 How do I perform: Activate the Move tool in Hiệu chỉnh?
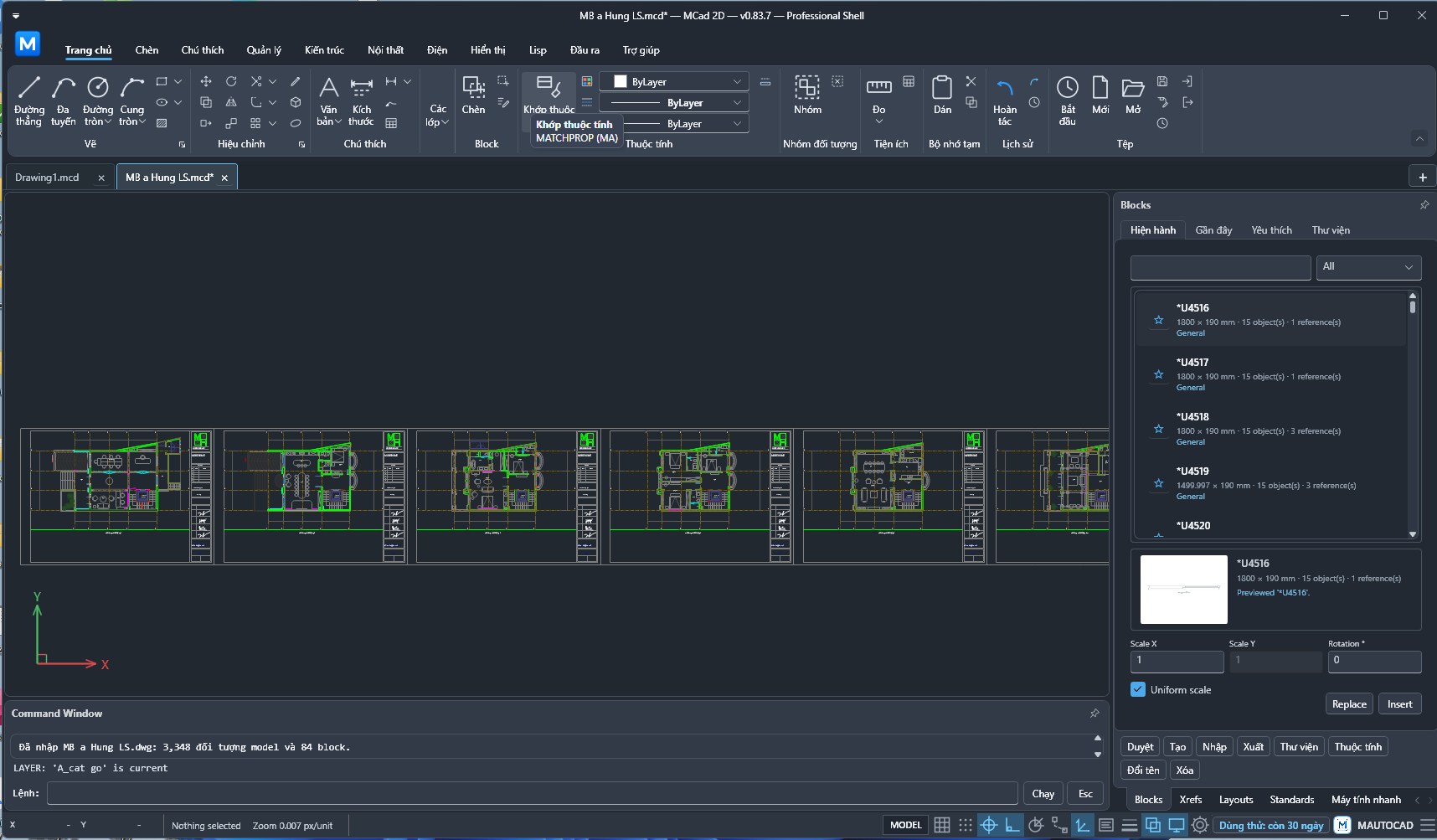[206, 81]
